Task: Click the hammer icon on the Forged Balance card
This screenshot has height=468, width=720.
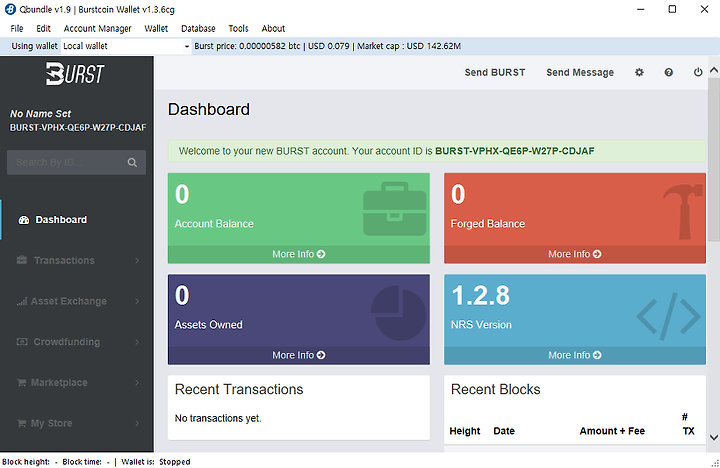Action: [683, 212]
